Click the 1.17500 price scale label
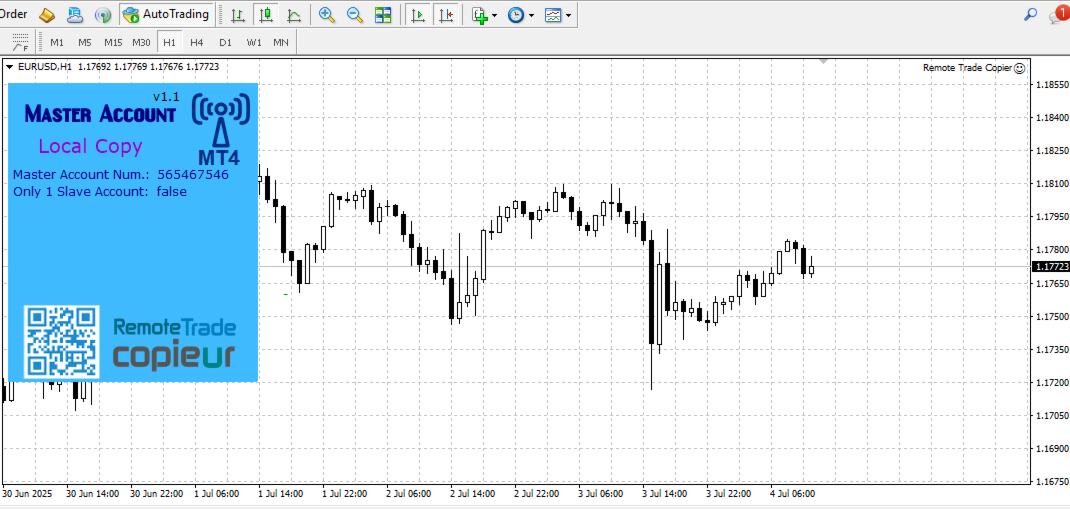This screenshot has width=1070, height=509. (x=1052, y=317)
